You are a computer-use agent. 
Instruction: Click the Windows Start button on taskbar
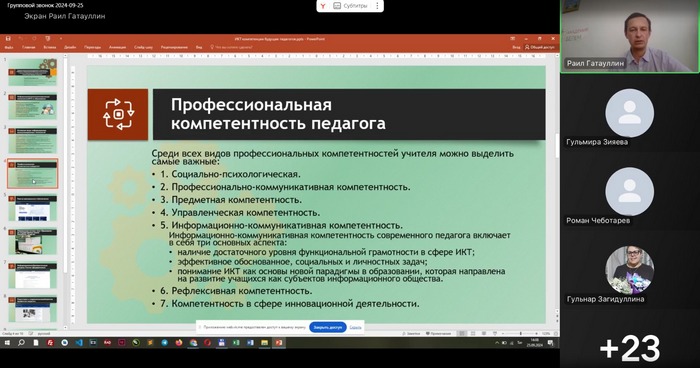pos(7,343)
